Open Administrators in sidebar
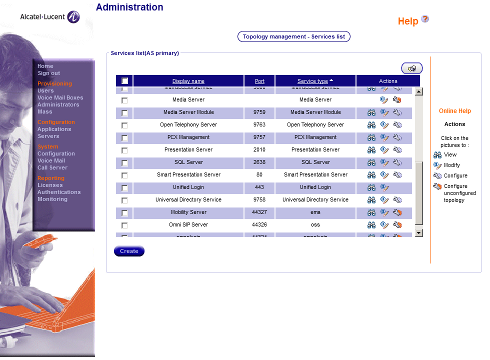 (x=58, y=105)
